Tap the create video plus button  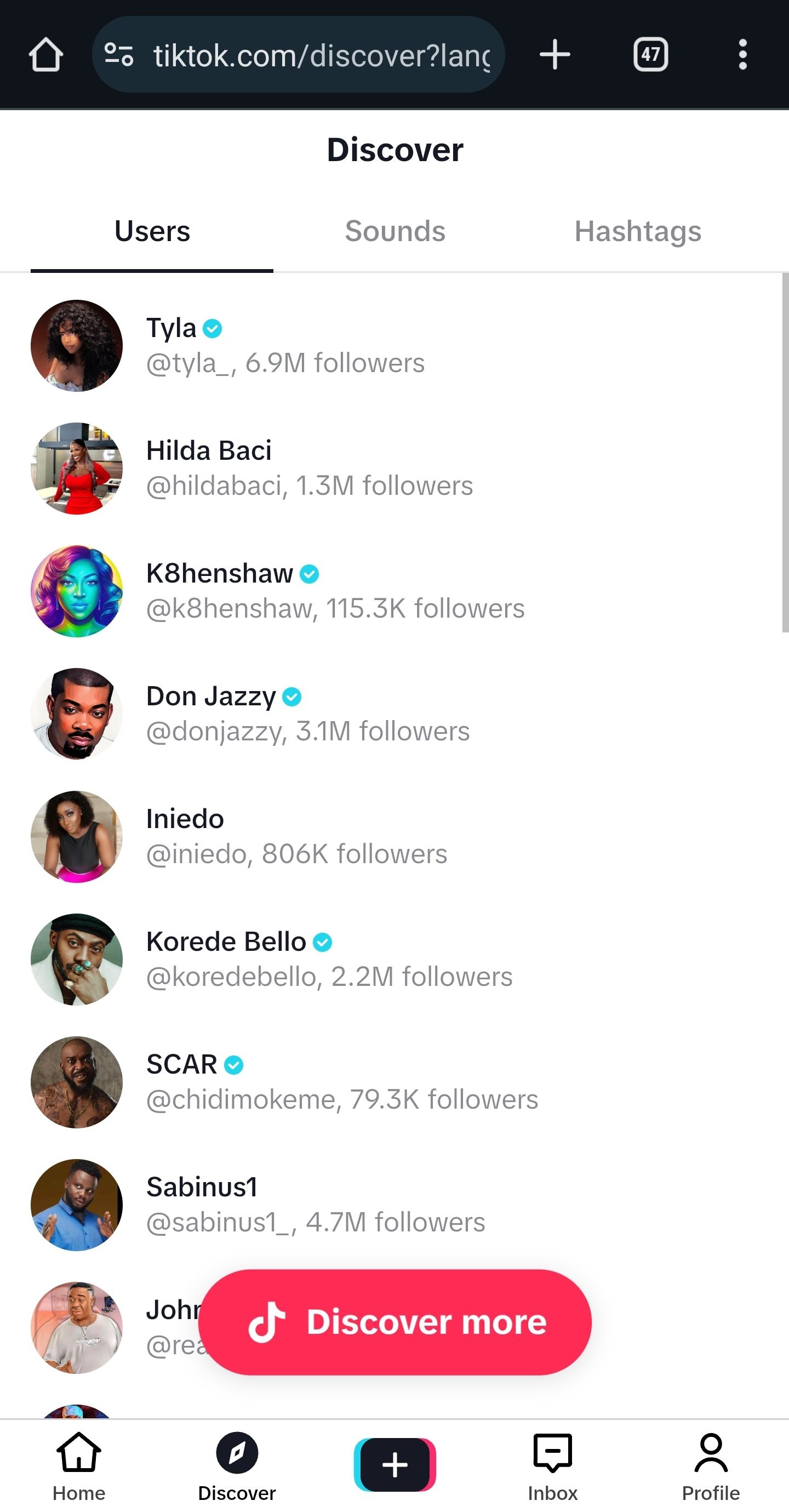395,1465
